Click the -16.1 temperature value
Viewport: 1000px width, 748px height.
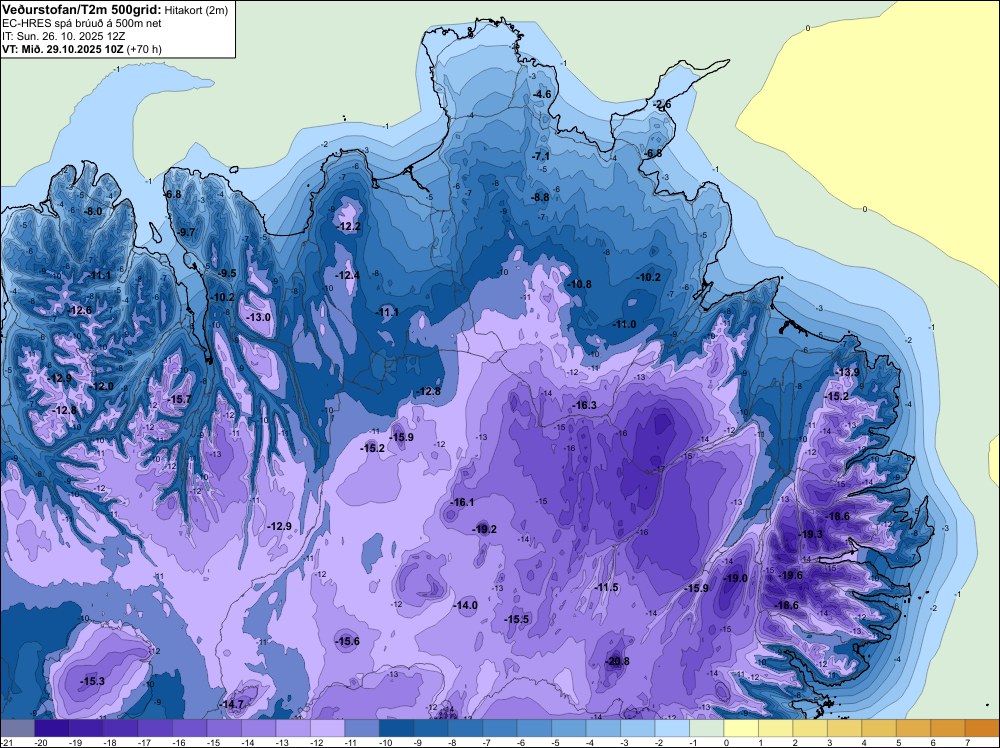click(462, 502)
